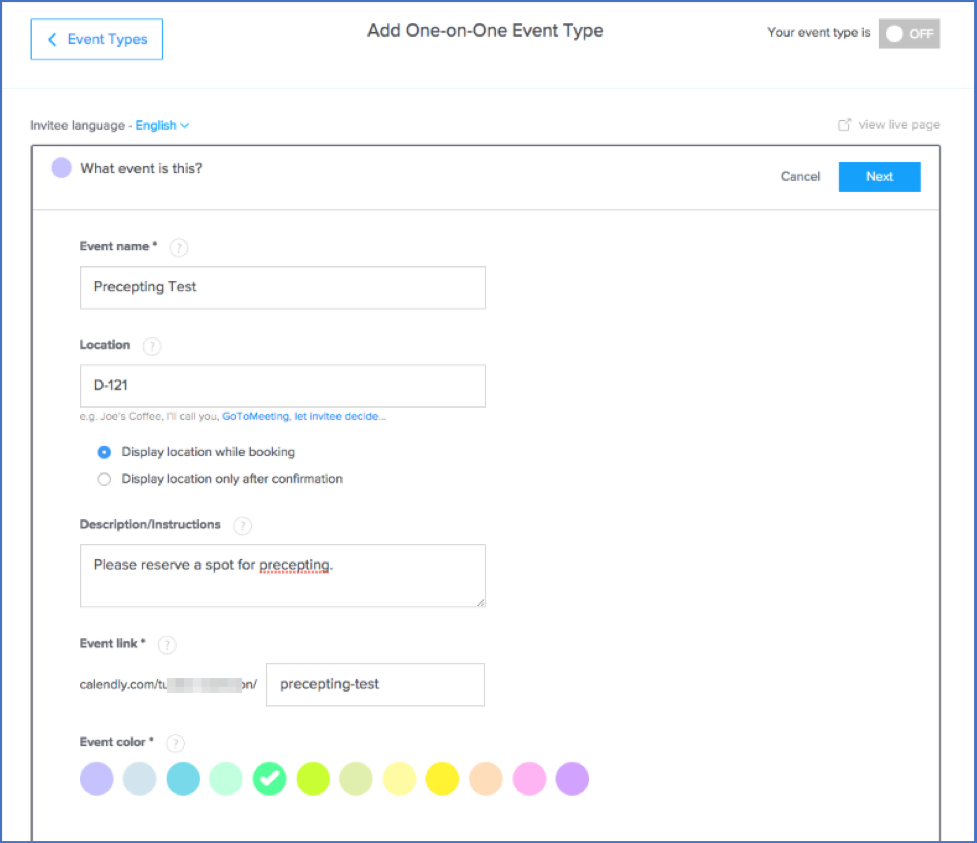
Task: Choose the purple color swatch
Action: tap(572, 779)
